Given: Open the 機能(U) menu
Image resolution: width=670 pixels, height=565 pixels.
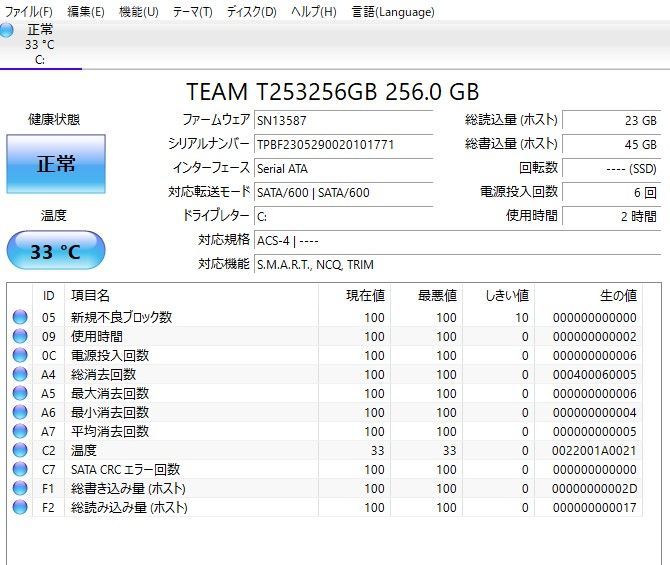Looking at the screenshot, I should pyautogui.click(x=138, y=12).
